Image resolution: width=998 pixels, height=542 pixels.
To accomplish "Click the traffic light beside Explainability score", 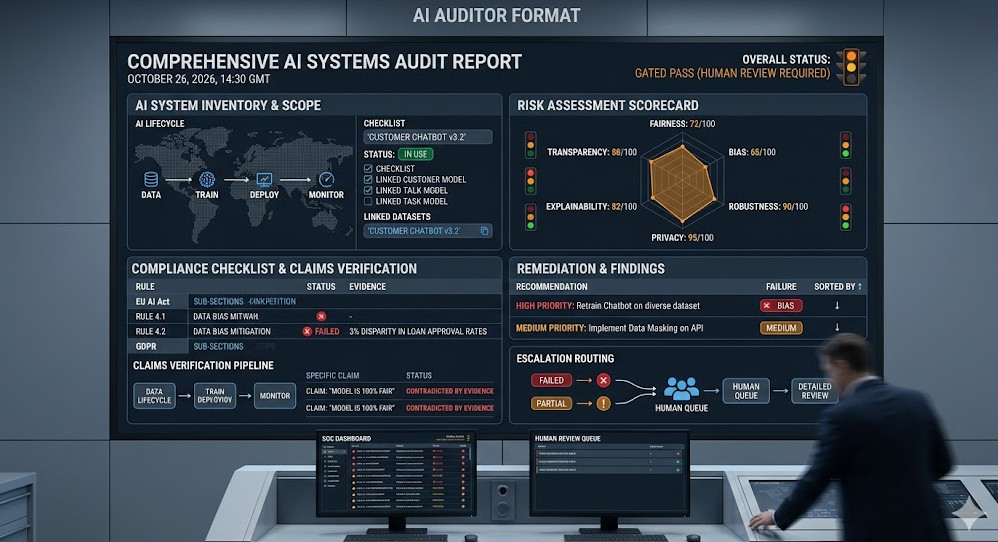I will [x=530, y=217].
